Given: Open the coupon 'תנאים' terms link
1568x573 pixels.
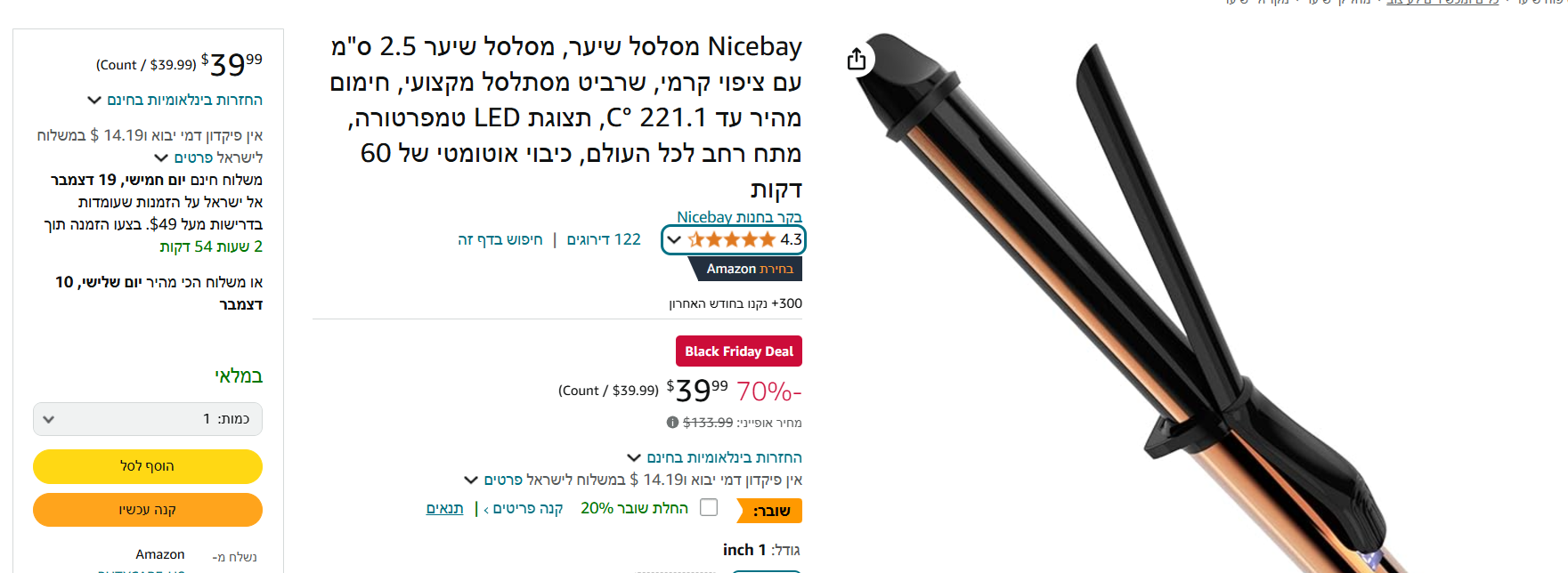Looking at the screenshot, I should point(444,508).
